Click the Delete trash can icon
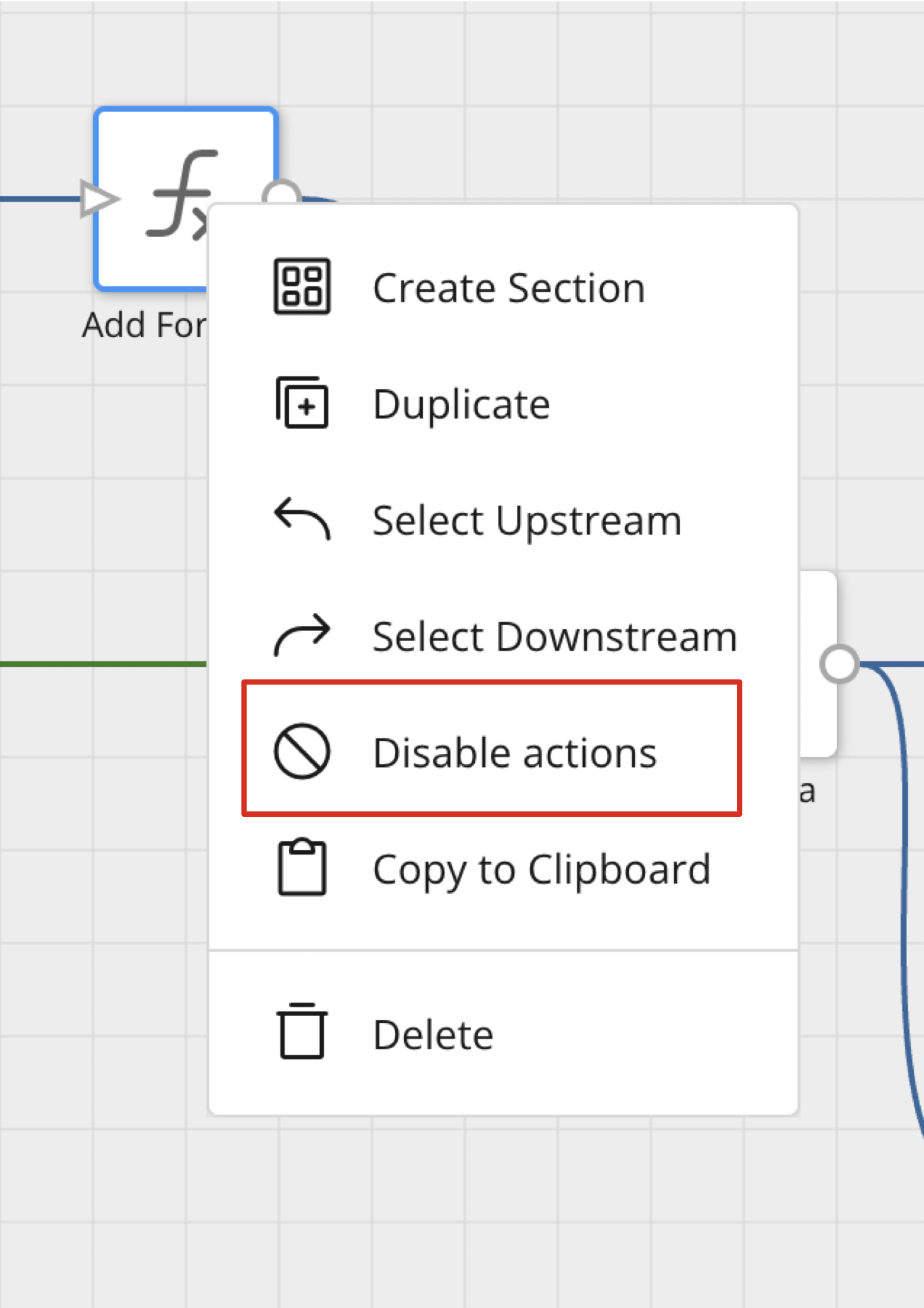924x1308 pixels. [x=302, y=1032]
